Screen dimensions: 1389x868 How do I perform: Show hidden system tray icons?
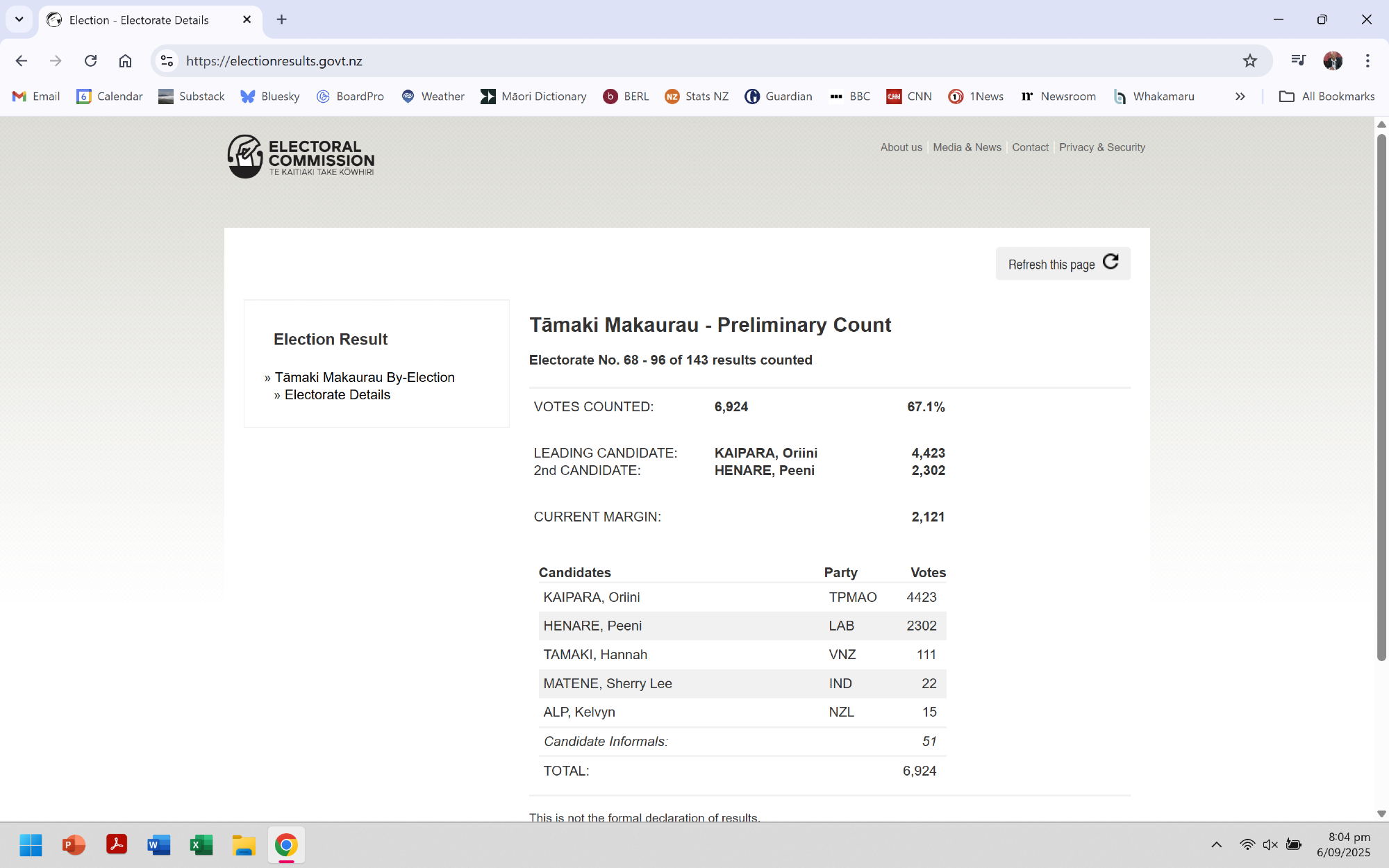1216,845
